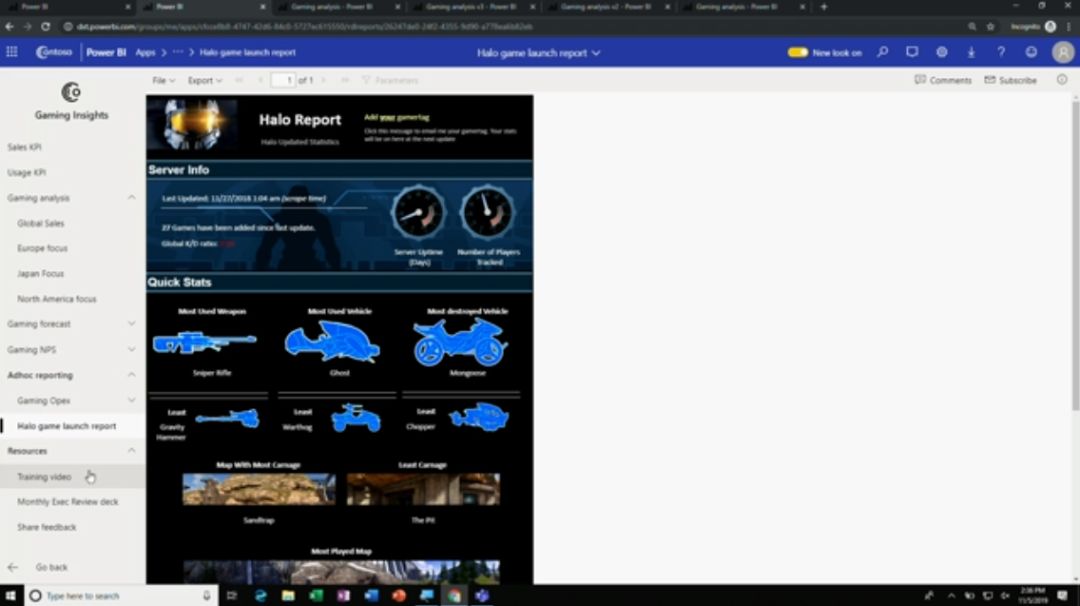Open Microsoft Teams from the taskbar
Viewport: 1080px width, 606px height.
481,596
